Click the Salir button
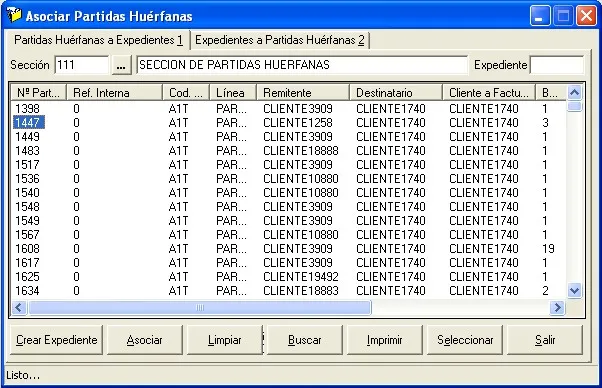 545,340
